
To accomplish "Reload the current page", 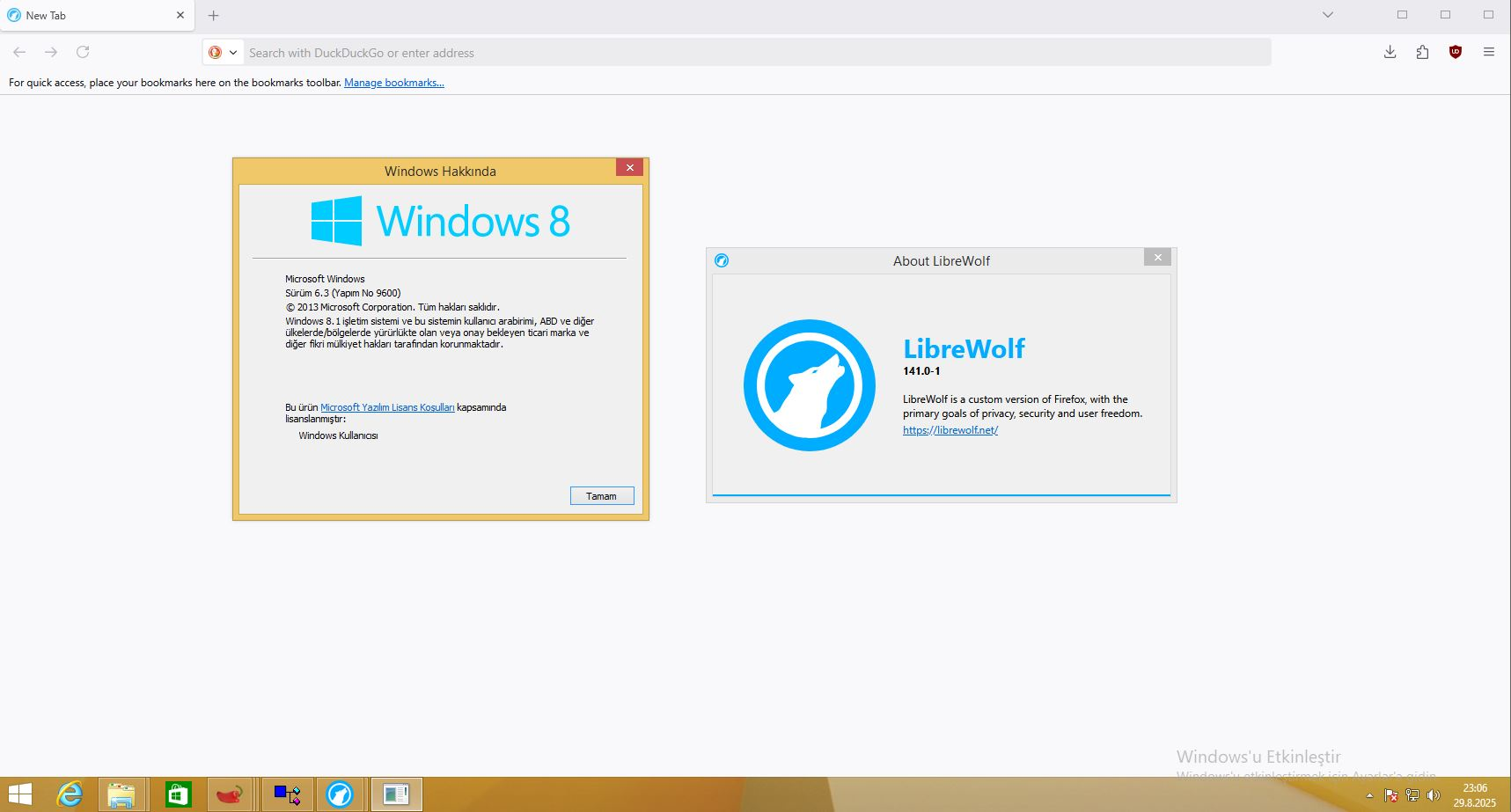I will pyautogui.click(x=83, y=53).
